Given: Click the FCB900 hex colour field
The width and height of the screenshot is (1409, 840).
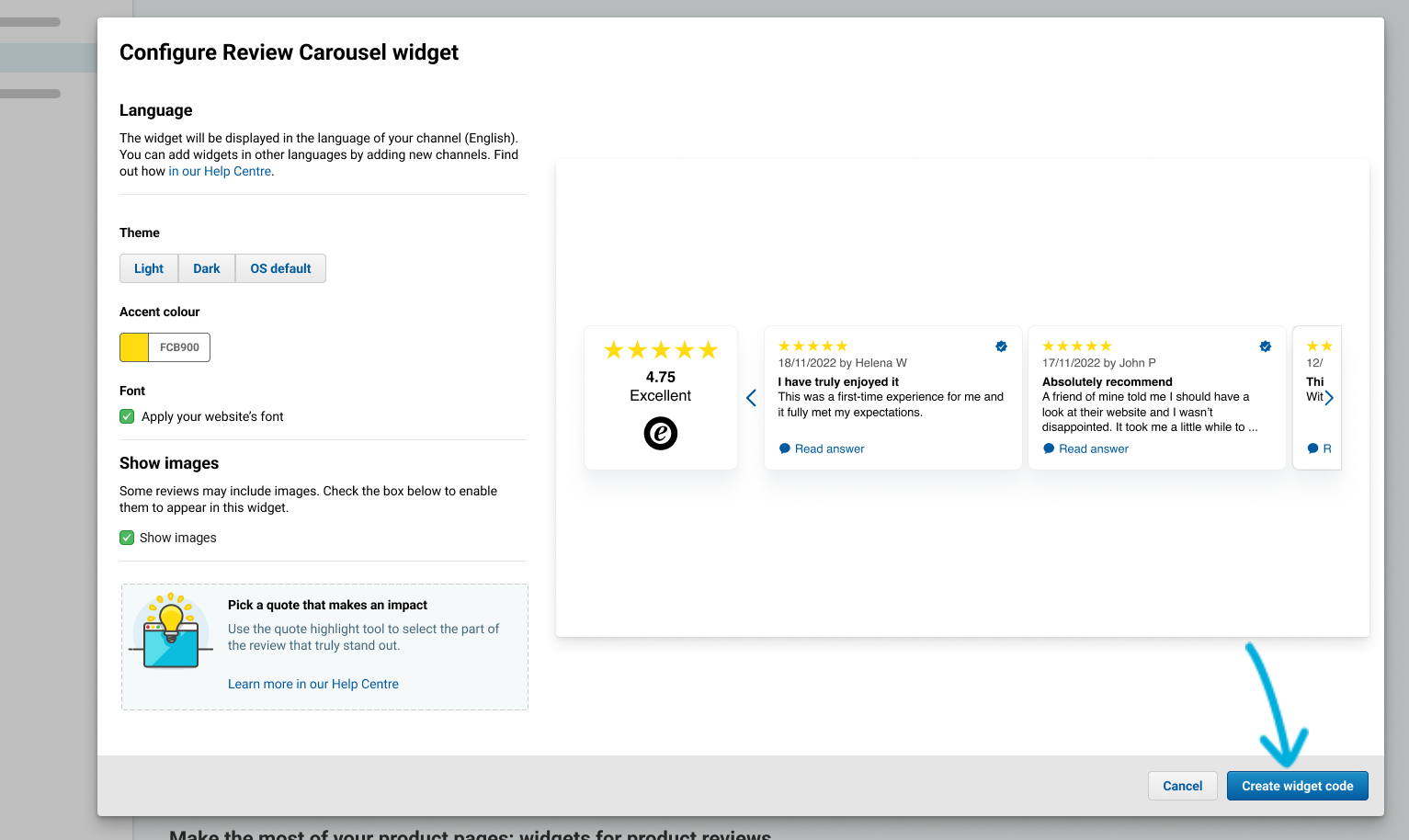Looking at the screenshot, I should point(179,347).
